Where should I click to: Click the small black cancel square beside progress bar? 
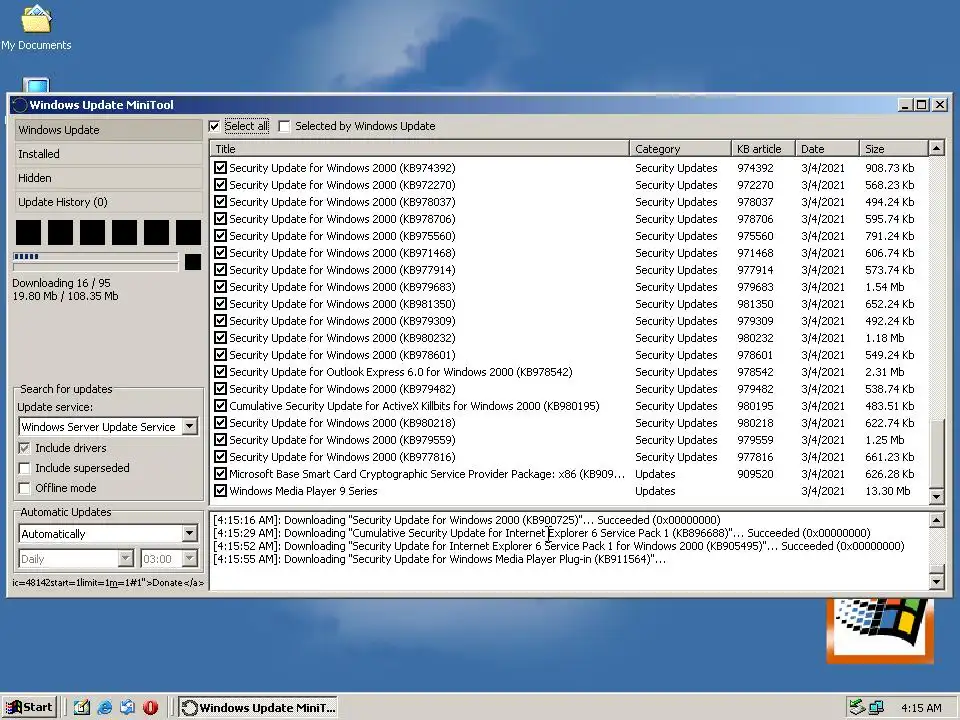pyautogui.click(x=193, y=262)
